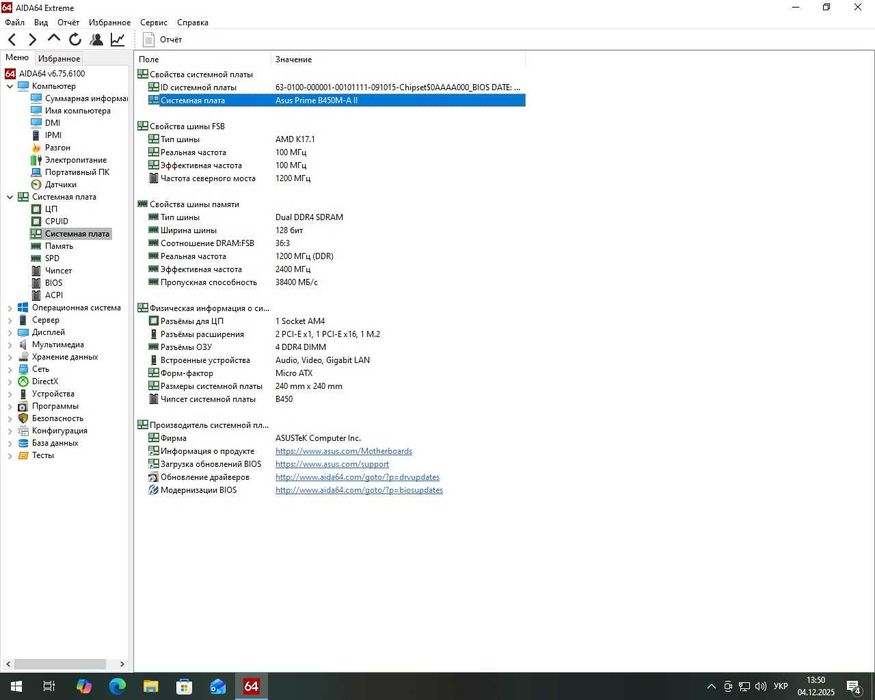Click the Back navigation arrow
This screenshot has width=875, height=700.
[12, 40]
